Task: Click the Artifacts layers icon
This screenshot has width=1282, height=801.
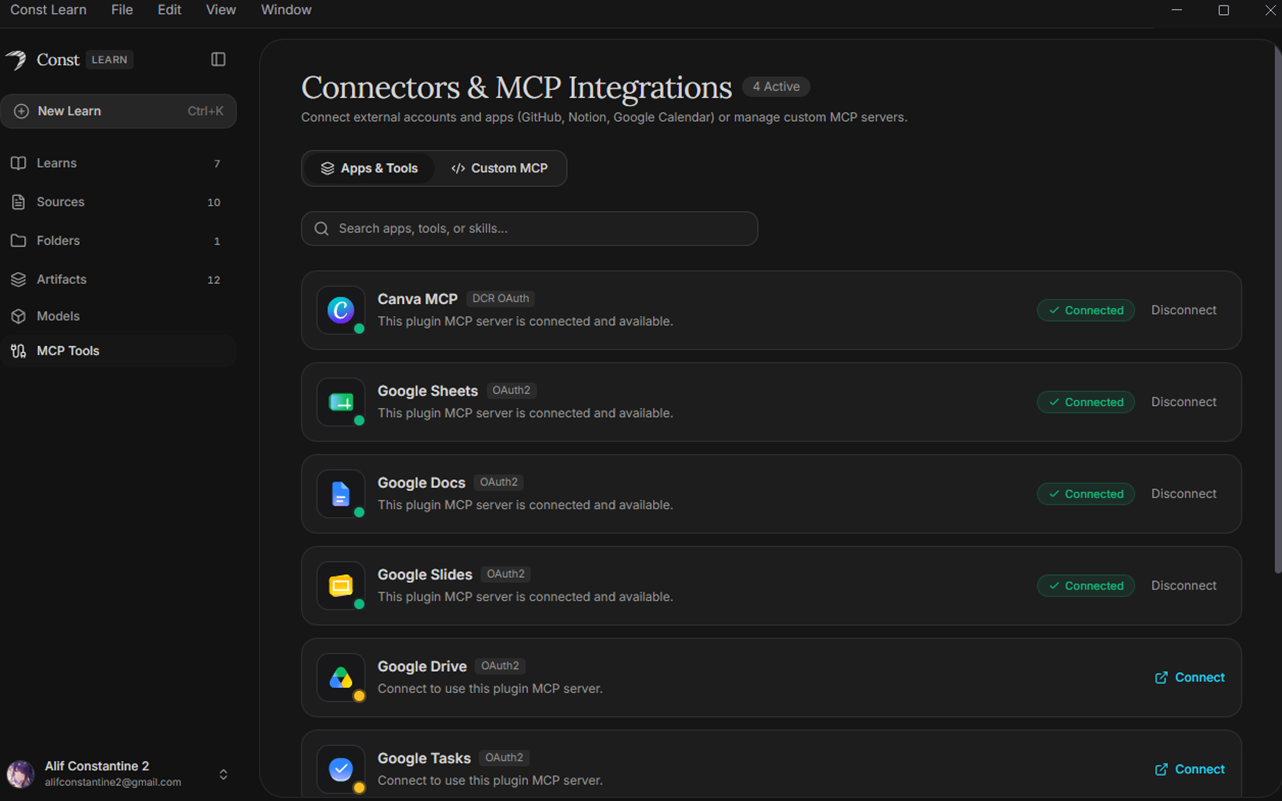Action: click(18, 280)
